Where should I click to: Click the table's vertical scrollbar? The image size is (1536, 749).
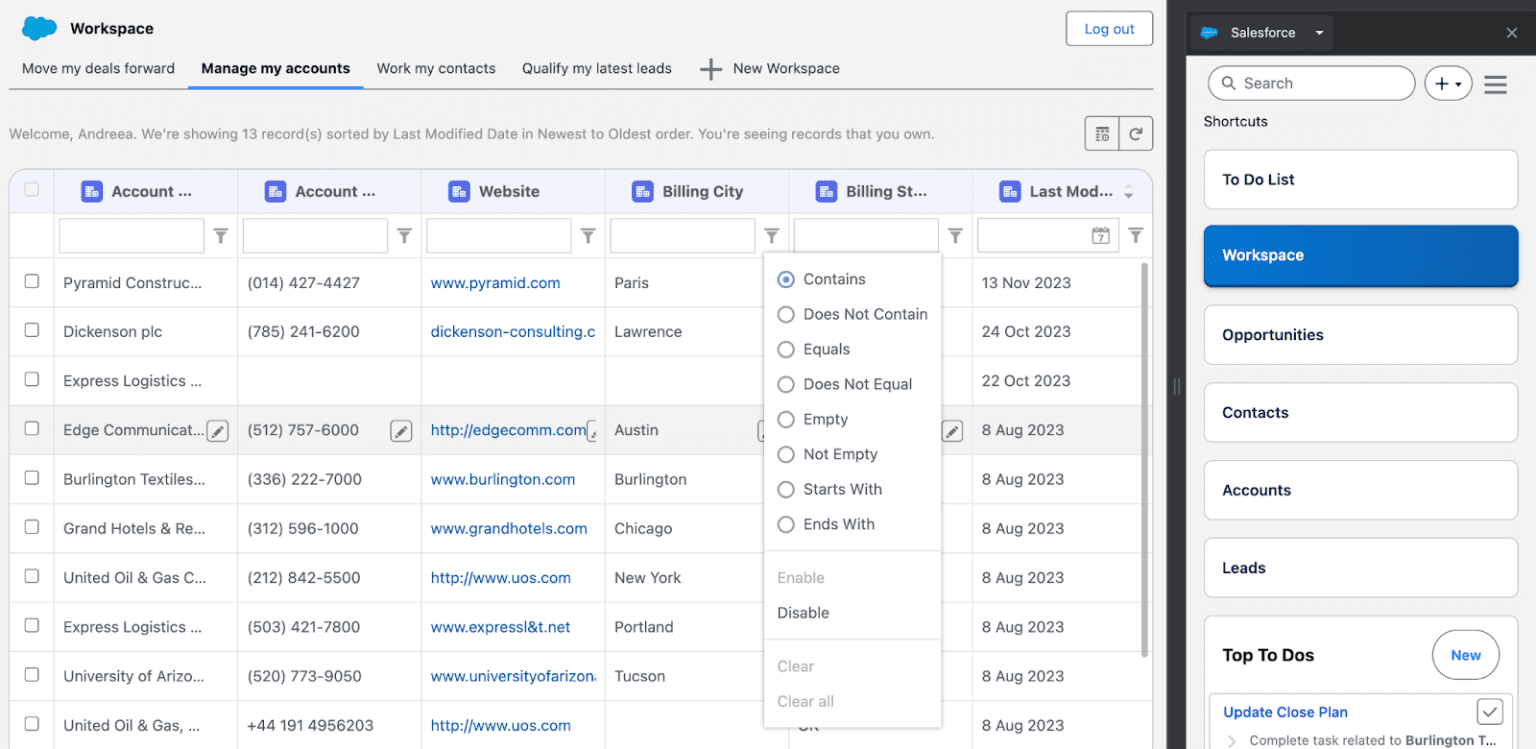(x=1146, y=460)
